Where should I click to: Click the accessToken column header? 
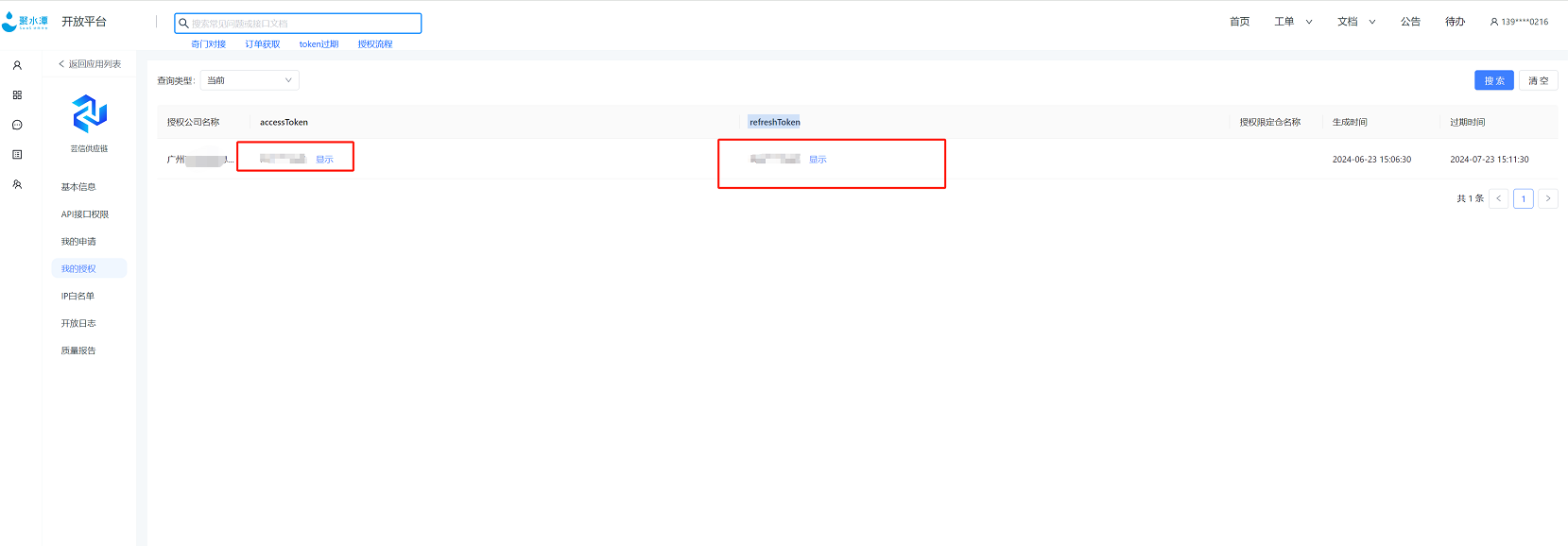[x=284, y=122]
